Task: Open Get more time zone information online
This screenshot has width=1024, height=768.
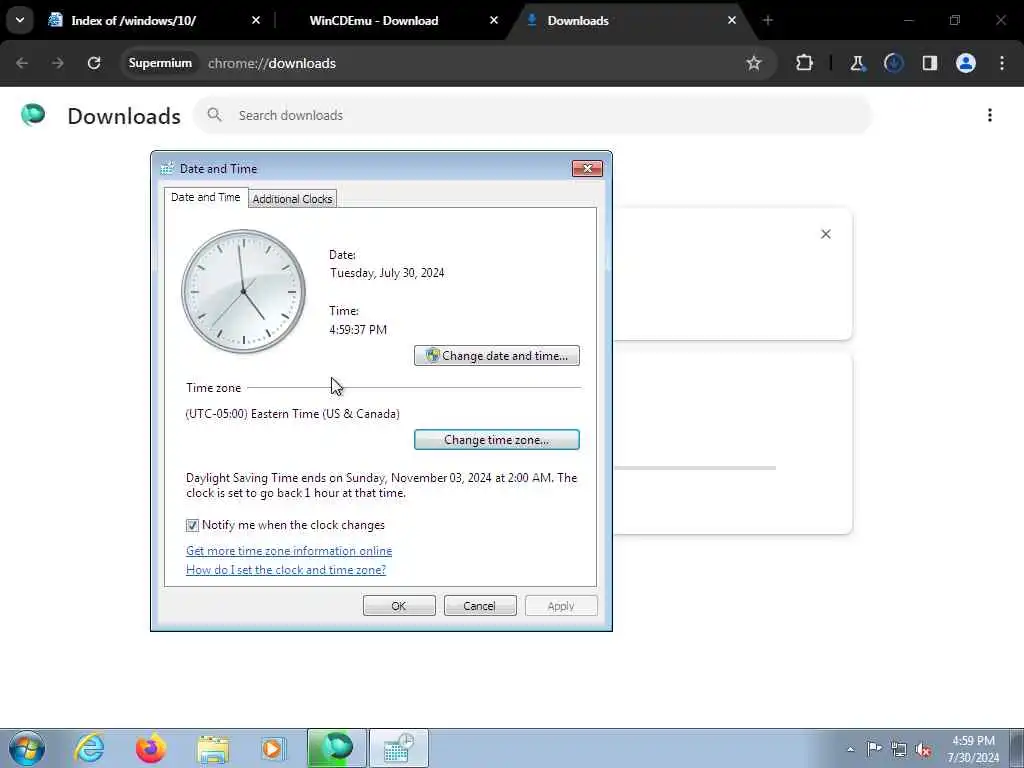Action: coord(289,551)
